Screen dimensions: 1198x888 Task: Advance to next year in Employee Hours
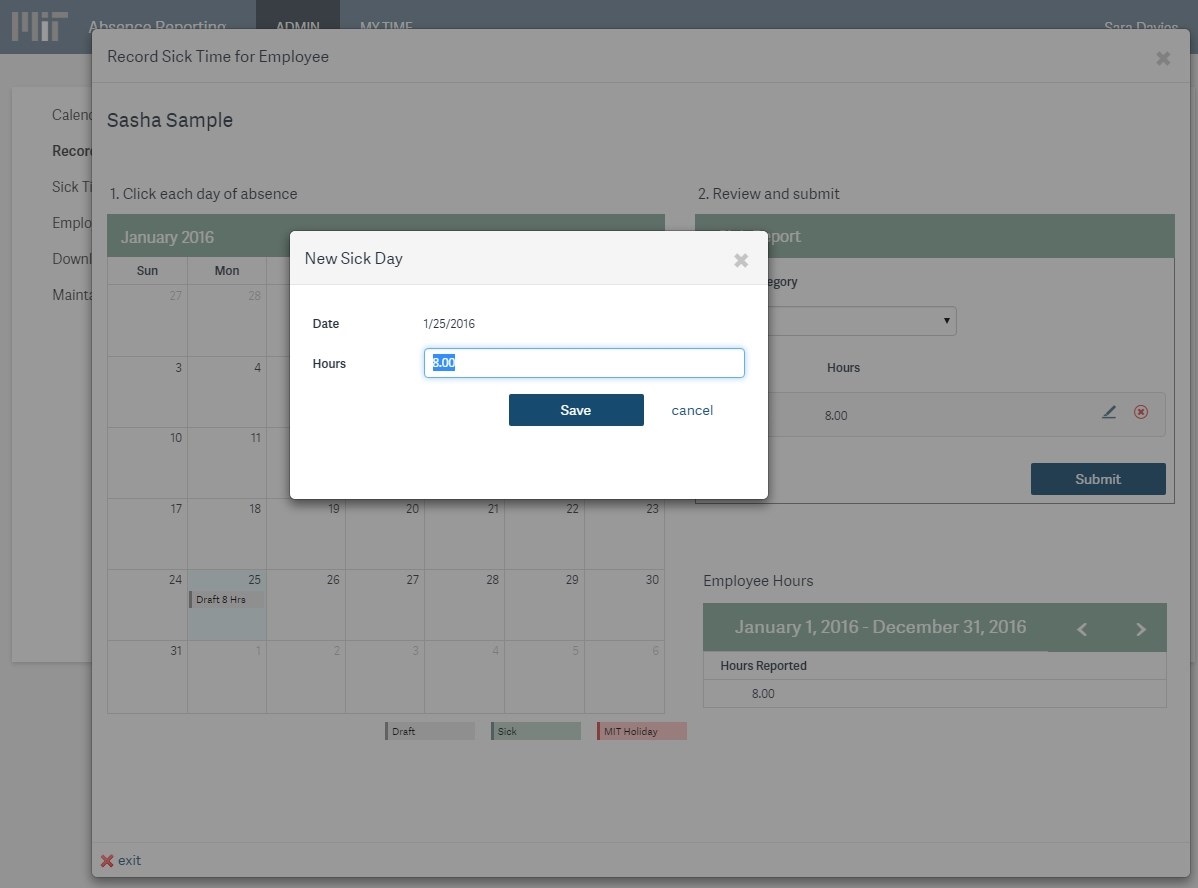click(1140, 629)
